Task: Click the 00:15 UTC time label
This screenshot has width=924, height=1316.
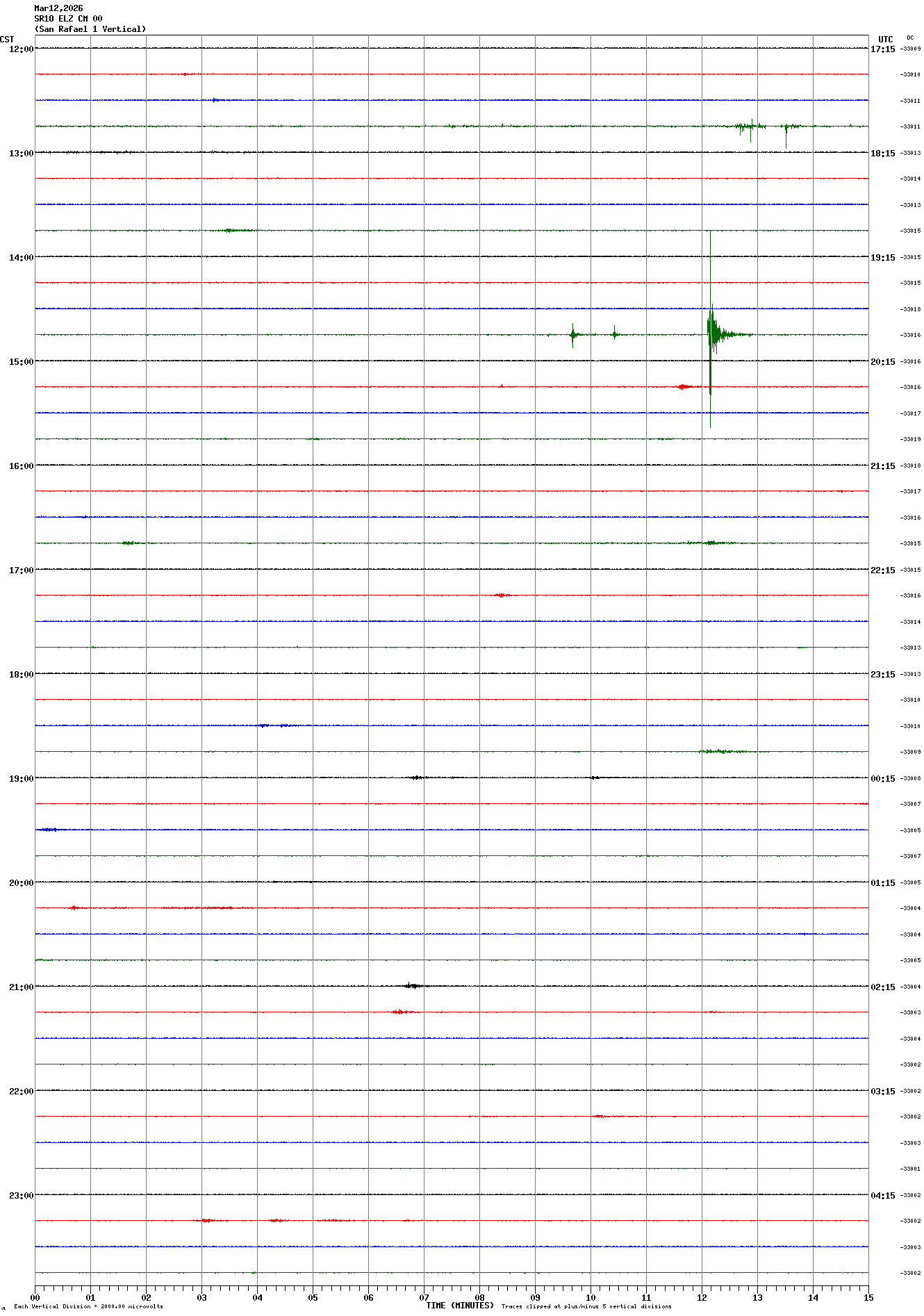Action: click(x=882, y=779)
